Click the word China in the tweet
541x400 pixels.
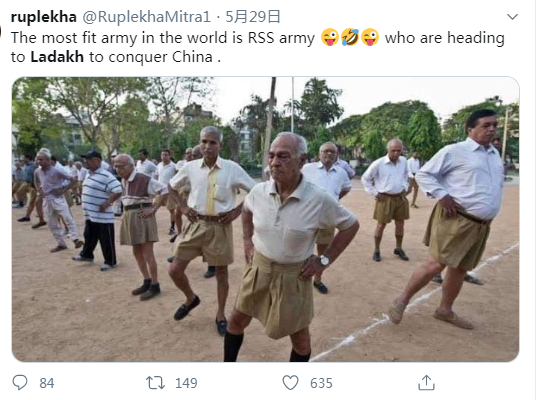pyautogui.click(x=192, y=57)
